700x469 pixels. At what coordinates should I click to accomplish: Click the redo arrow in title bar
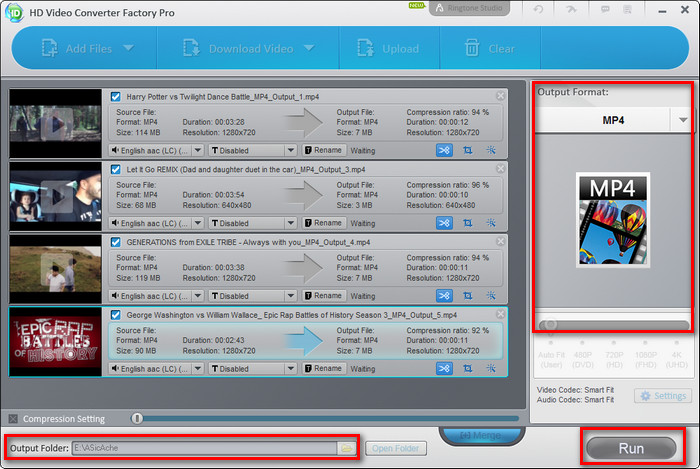pos(571,9)
